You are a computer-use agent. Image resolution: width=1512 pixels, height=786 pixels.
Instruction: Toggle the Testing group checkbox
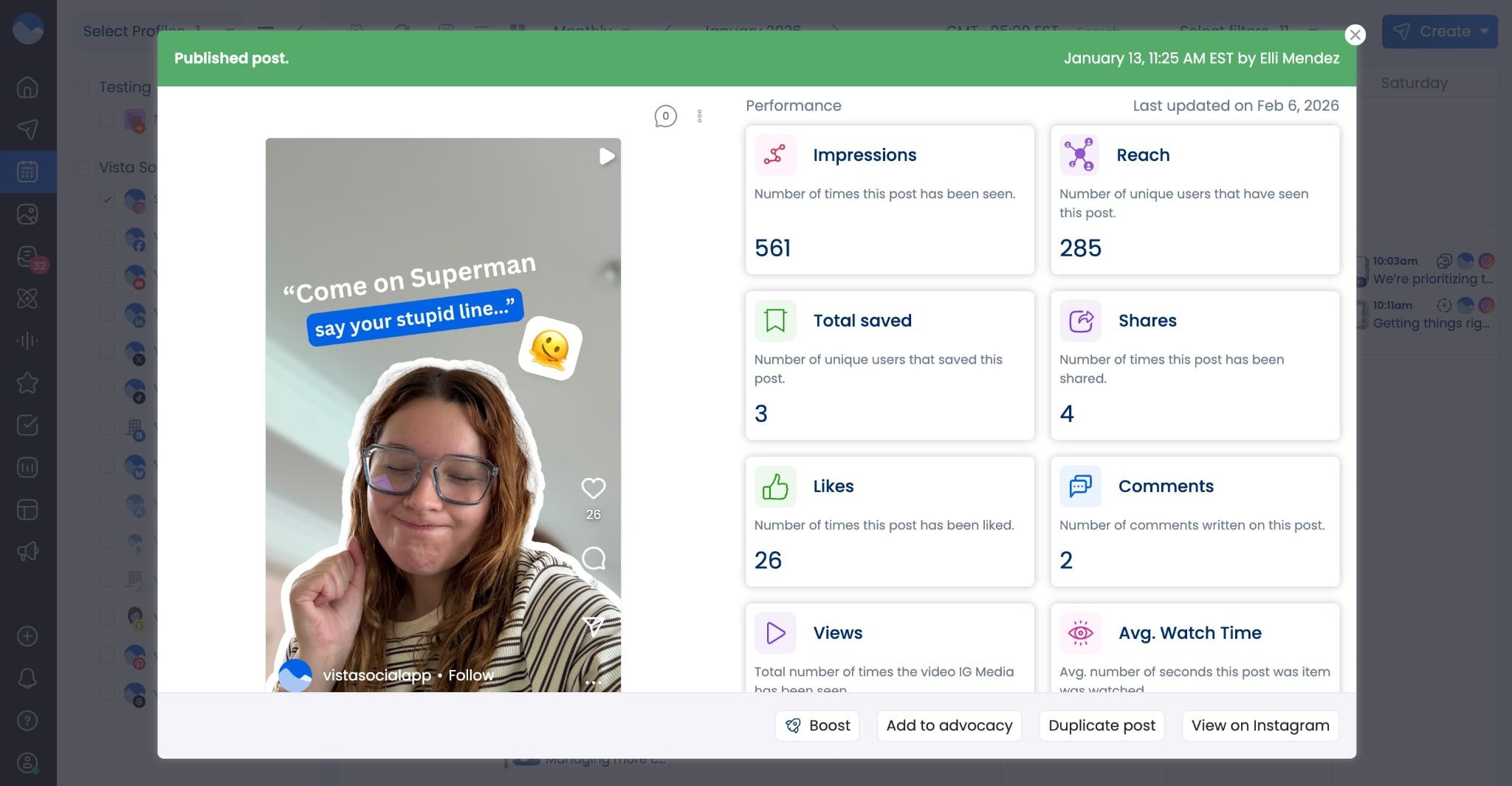(82, 87)
